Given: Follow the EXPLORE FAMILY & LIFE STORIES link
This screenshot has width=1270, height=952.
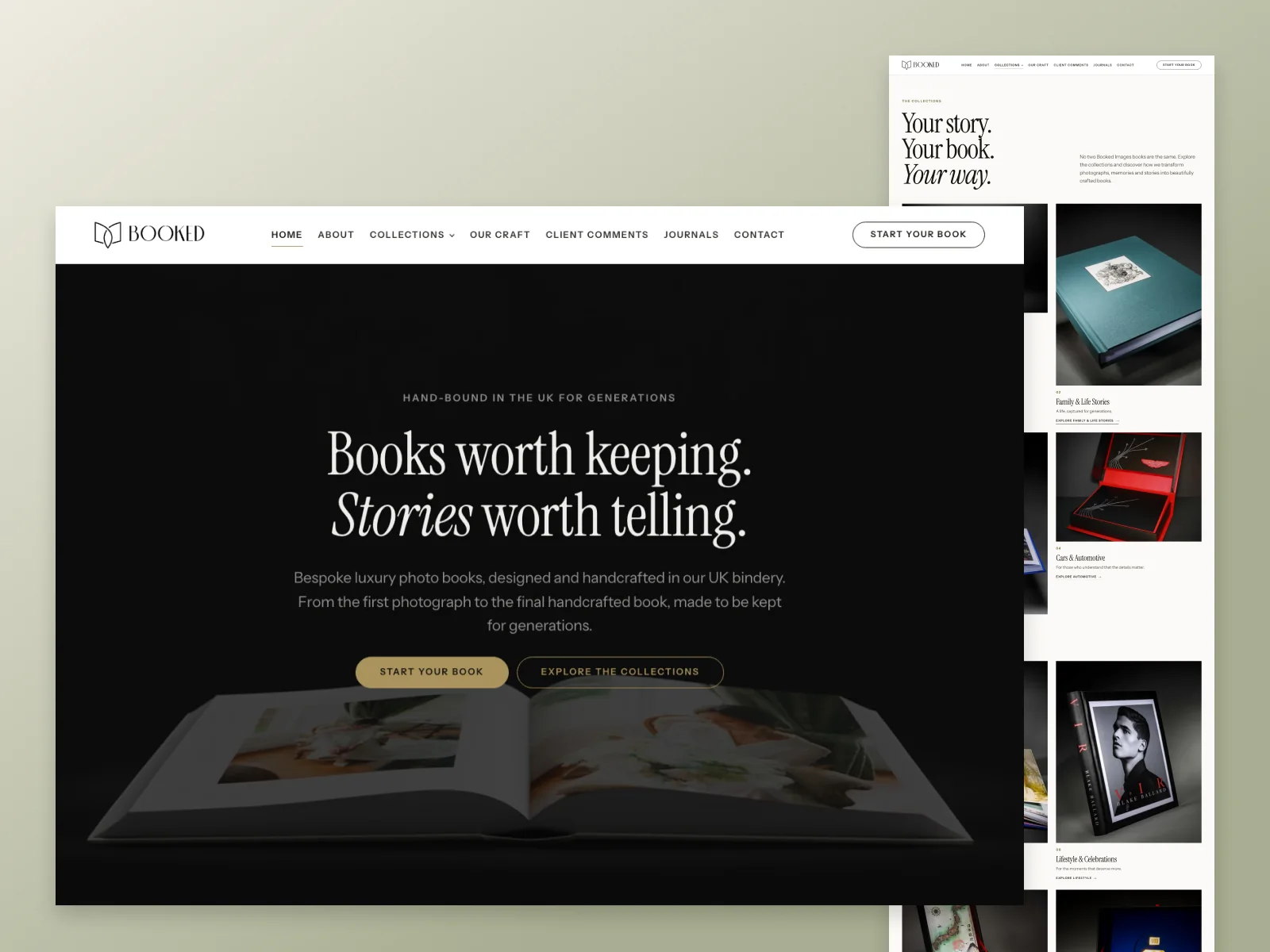Looking at the screenshot, I should (x=1087, y=420).
